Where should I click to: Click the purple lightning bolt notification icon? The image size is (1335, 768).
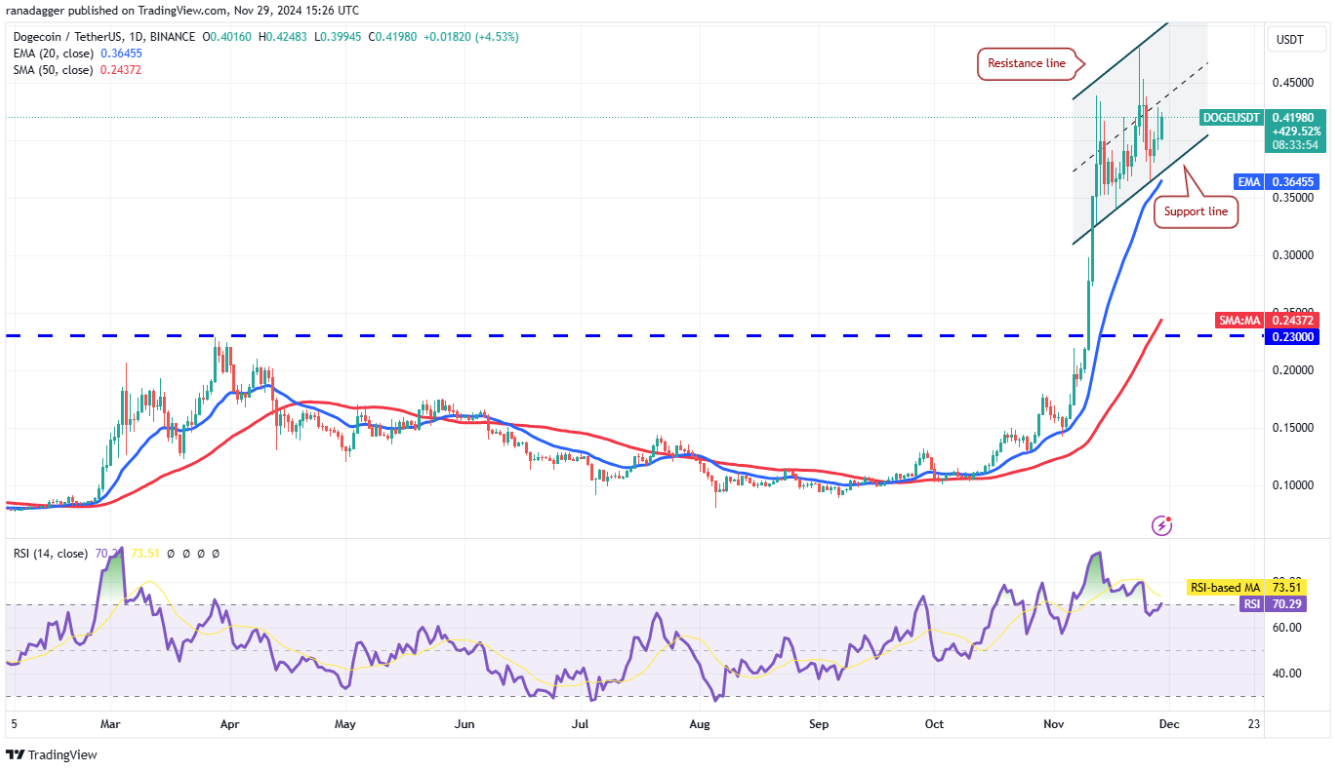(x=1161, y=524)
